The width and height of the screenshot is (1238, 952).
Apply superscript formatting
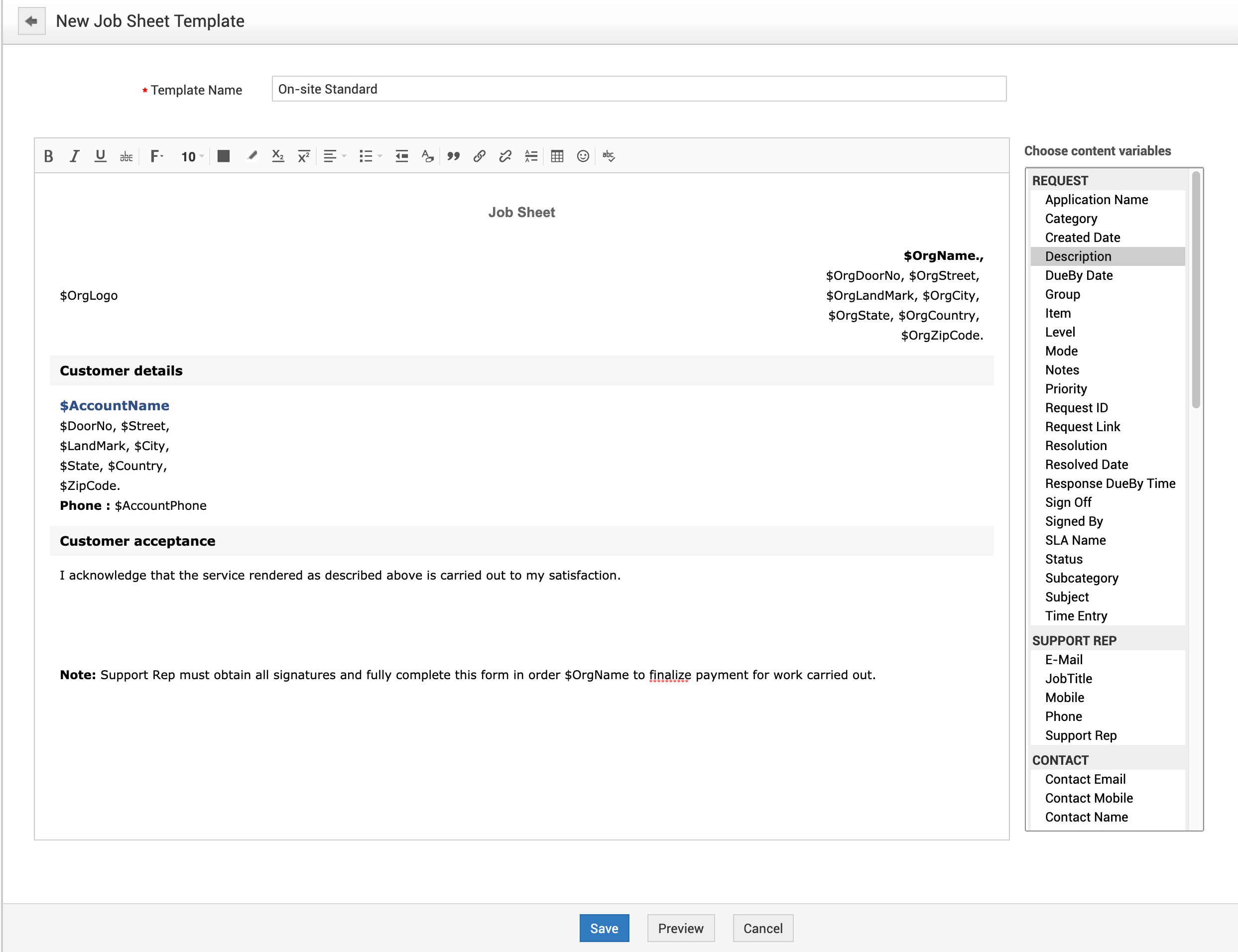point(304,156)
